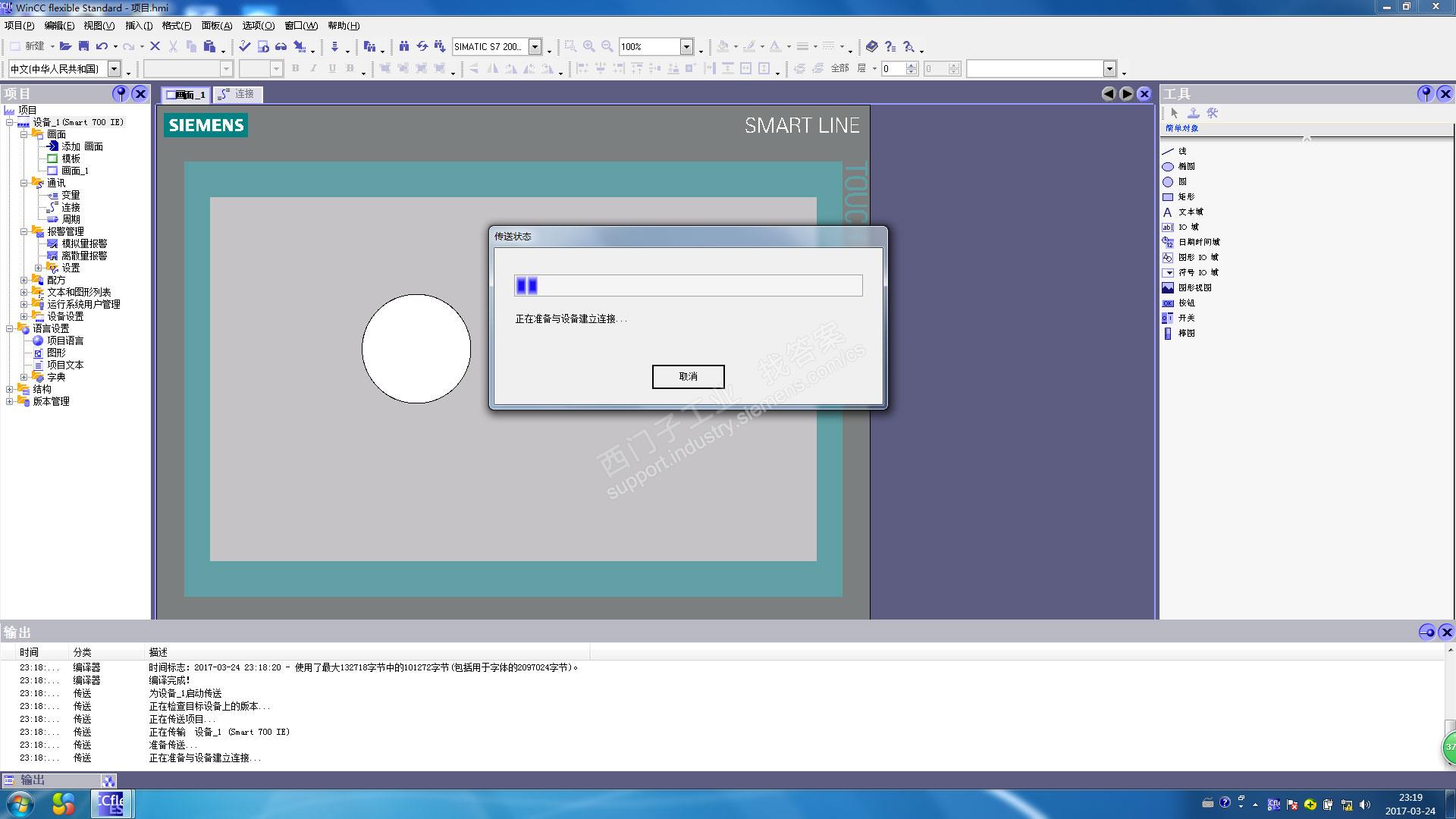Click the Open project folder icon
Viewport: 1456px width, 819px height.
(66, 46)
